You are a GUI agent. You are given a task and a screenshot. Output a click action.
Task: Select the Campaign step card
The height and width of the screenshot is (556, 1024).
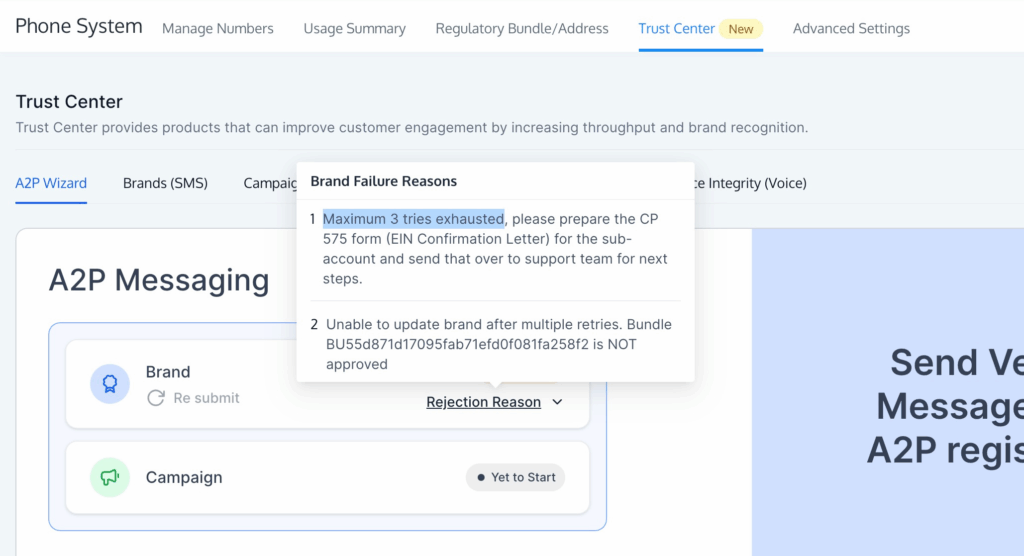tap(327, 478)
